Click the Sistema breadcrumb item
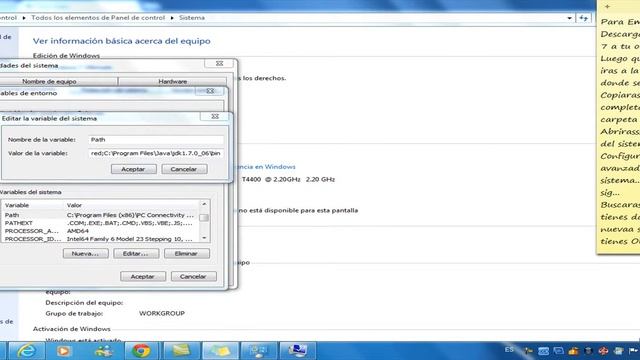 [192, 18]
